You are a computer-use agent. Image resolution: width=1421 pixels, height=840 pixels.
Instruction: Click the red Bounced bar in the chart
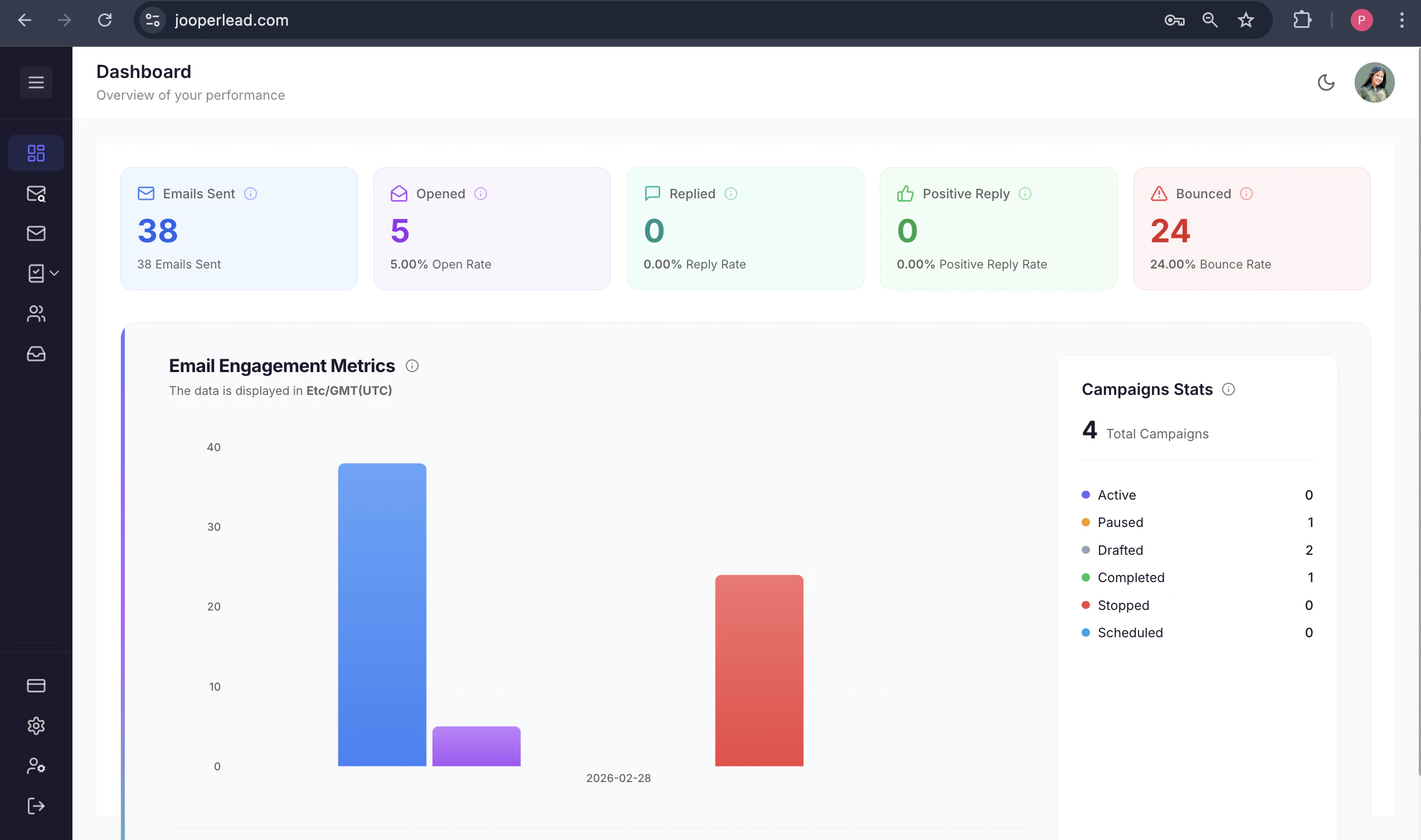coord(759,671)
